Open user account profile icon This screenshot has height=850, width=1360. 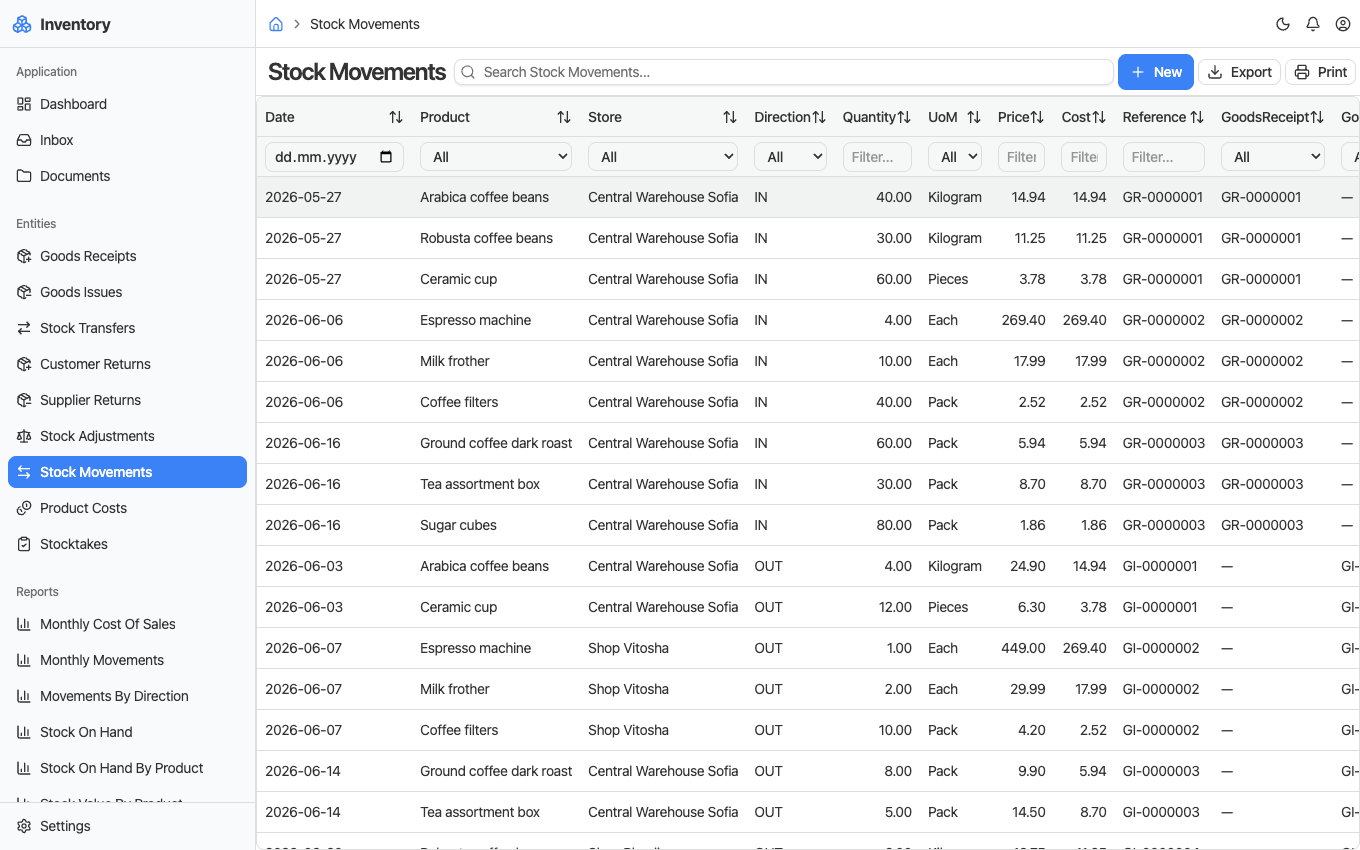1343,24
